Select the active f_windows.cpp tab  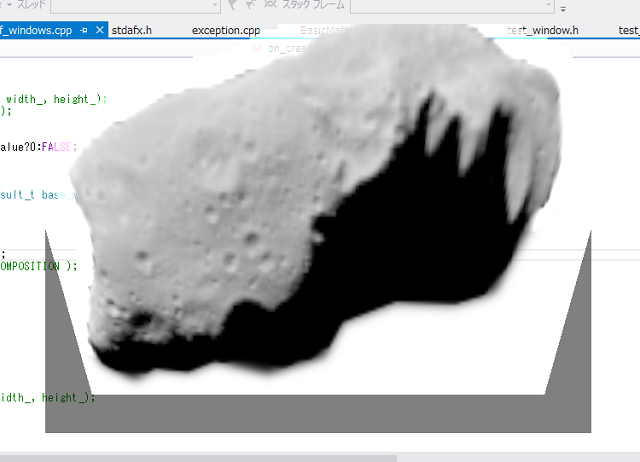[x=36, y=30]
